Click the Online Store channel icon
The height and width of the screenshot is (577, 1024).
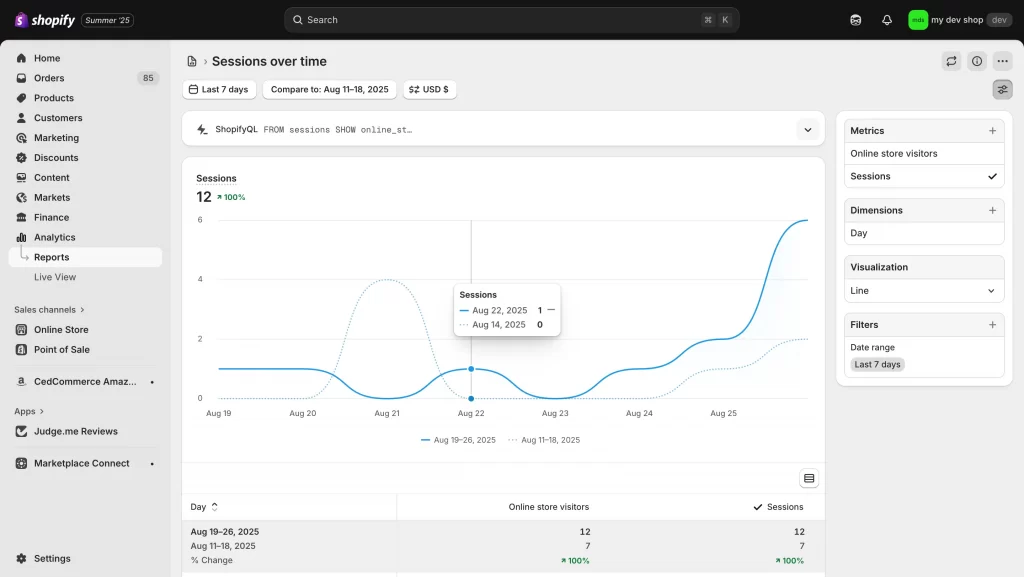tap(22, 330)
